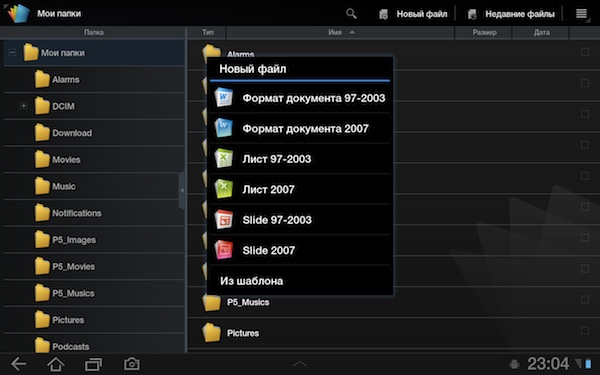Image resolution: width=600 pixels, height=375 pixels.
Task: Select the Slide 97-2003 presentation icon
Action: coord(223,220)
